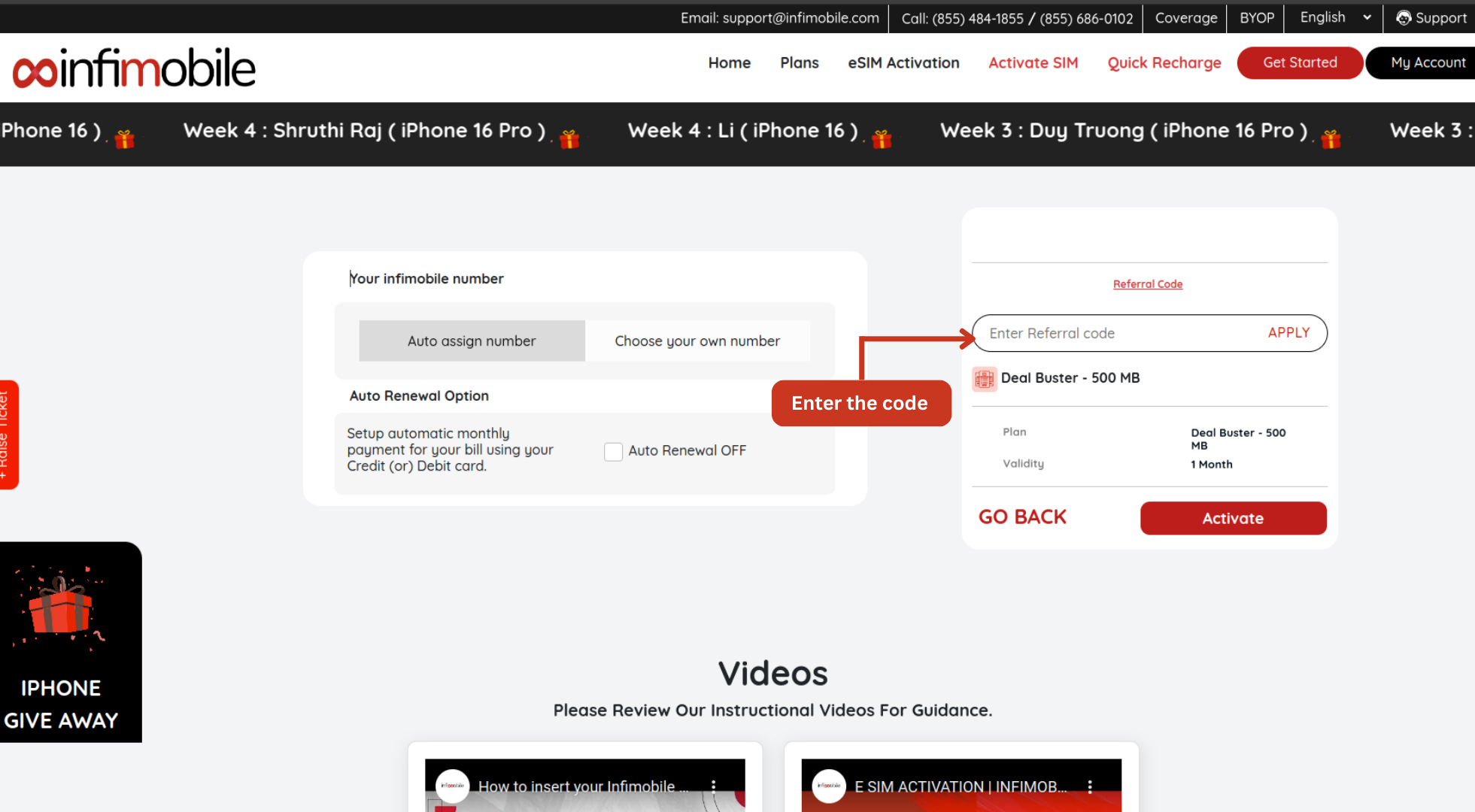Viewport: 1475px width, 812px height.
Task: Expand the Raise Ticket side tab
Action: 8,435
